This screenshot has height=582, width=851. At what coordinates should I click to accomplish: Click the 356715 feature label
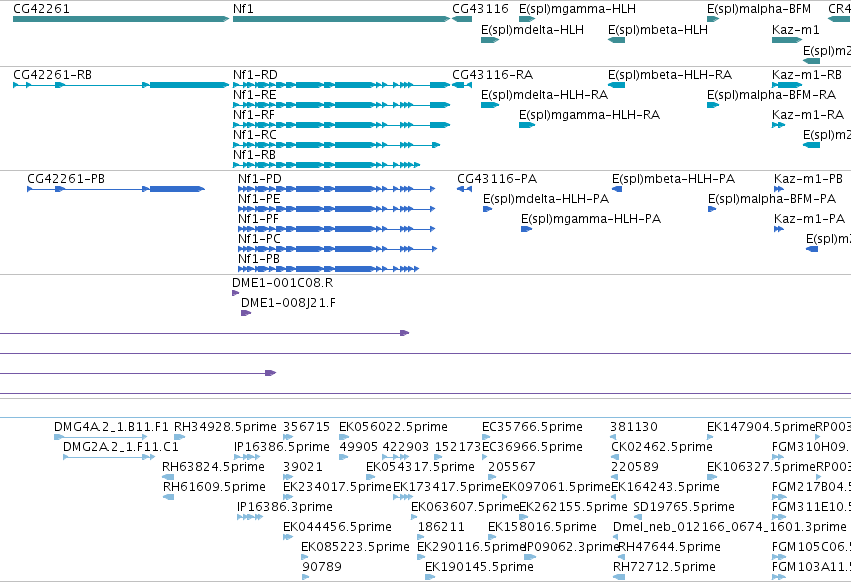click(x=306, y=427)
